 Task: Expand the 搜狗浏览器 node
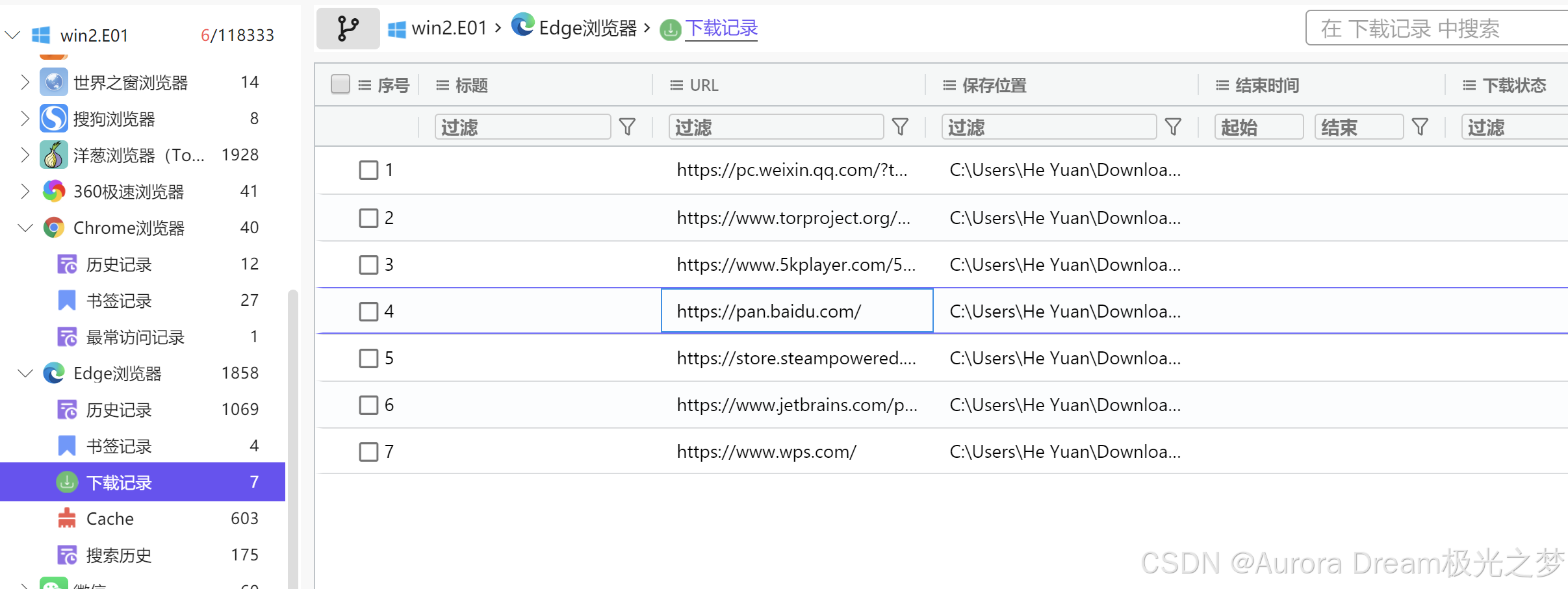25,118
